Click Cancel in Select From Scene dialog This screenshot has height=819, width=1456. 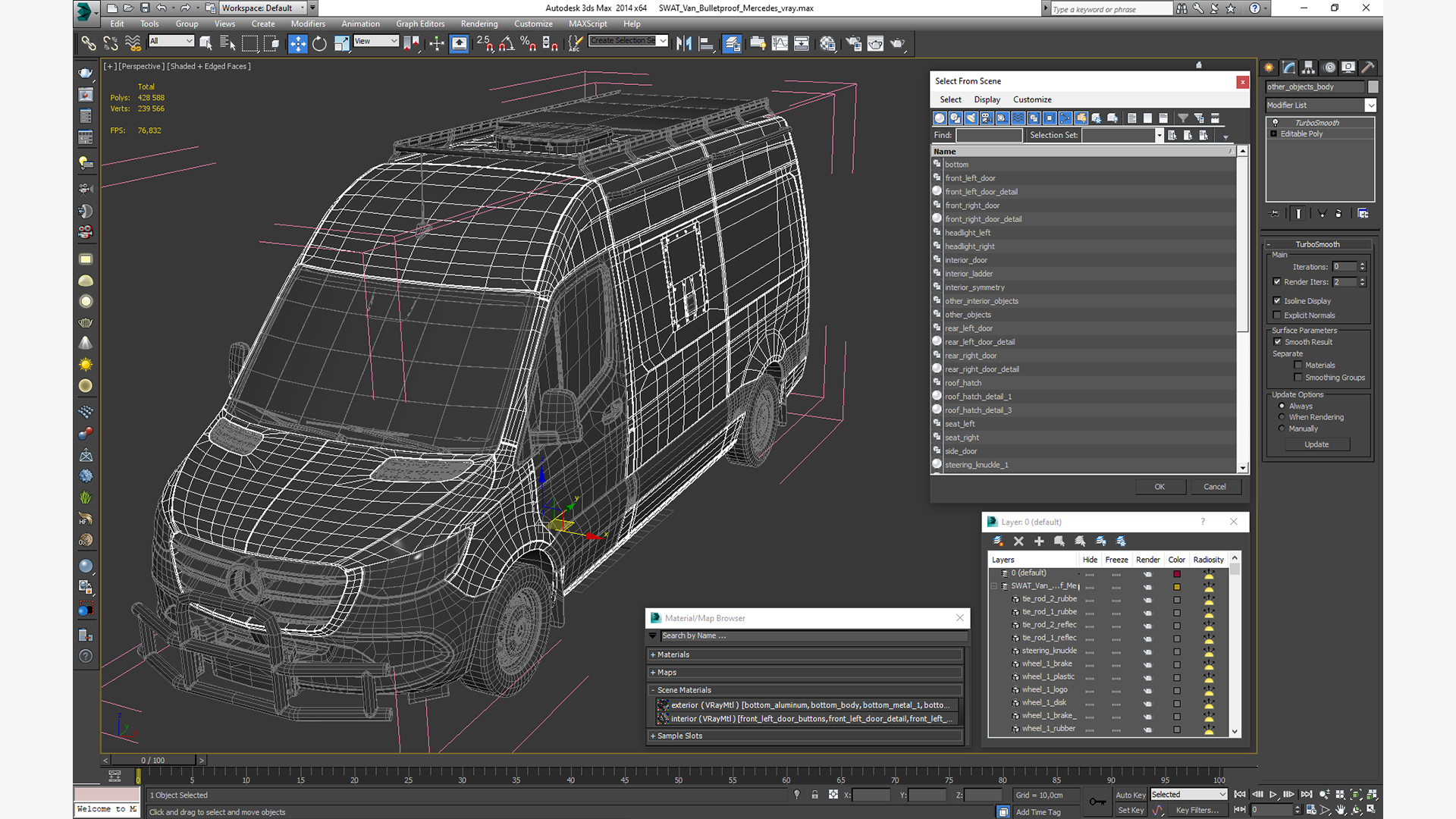coord(1215,488)
